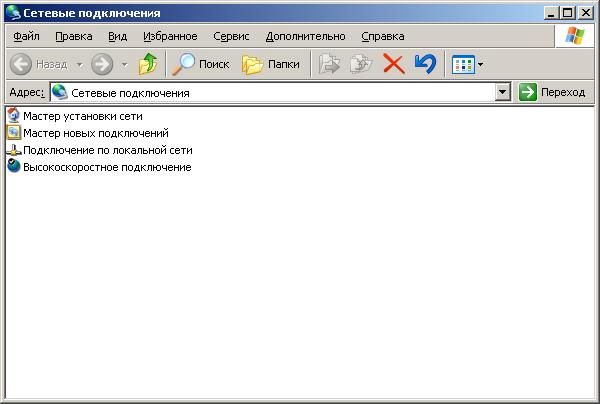The width and height of the screenshot is (600, 404).
Task: Toggle the Folders (Папки) pane
Action: 271,64
